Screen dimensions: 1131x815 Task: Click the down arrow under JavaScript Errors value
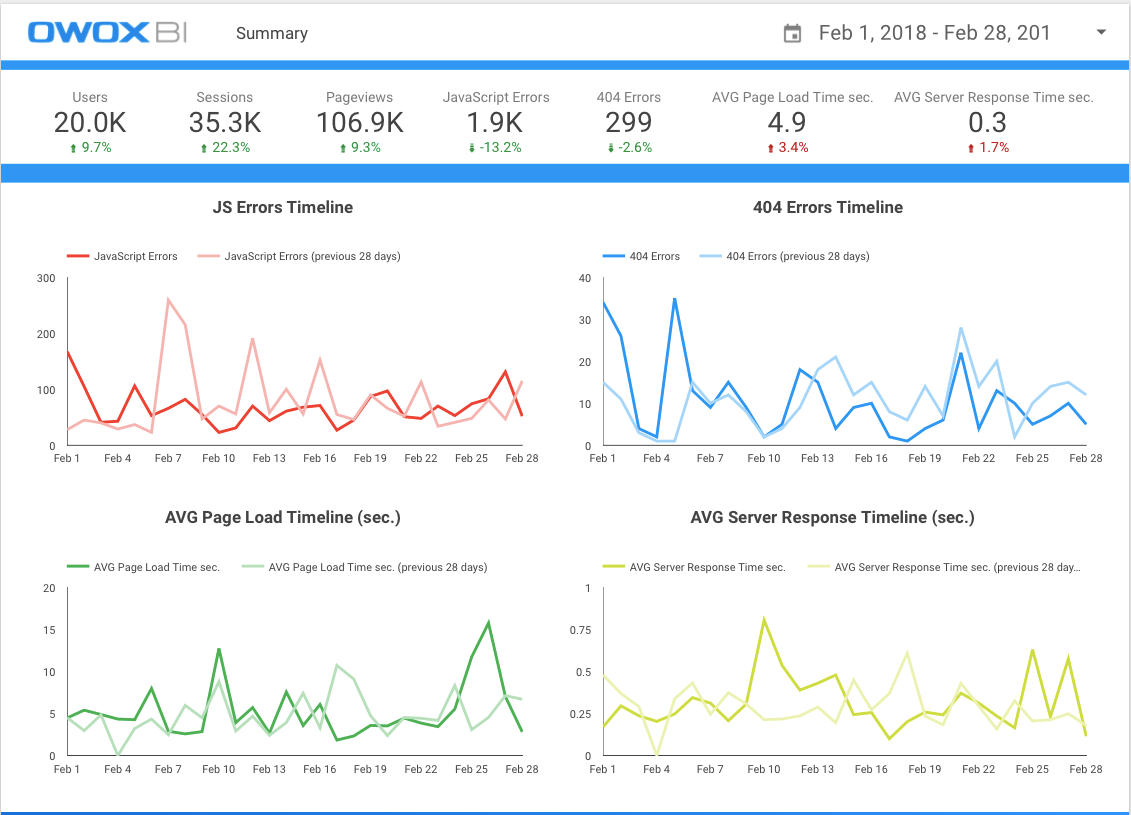click(x=471, y=148)
